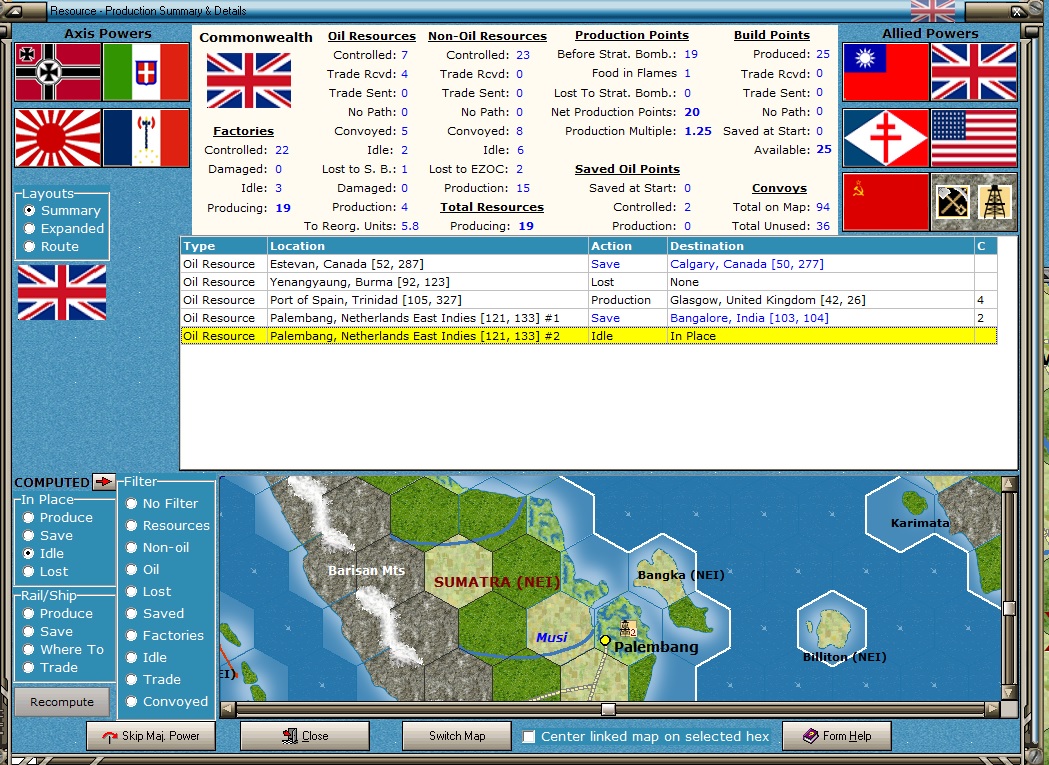Select the Italian flag under Axis Powers

147,72
